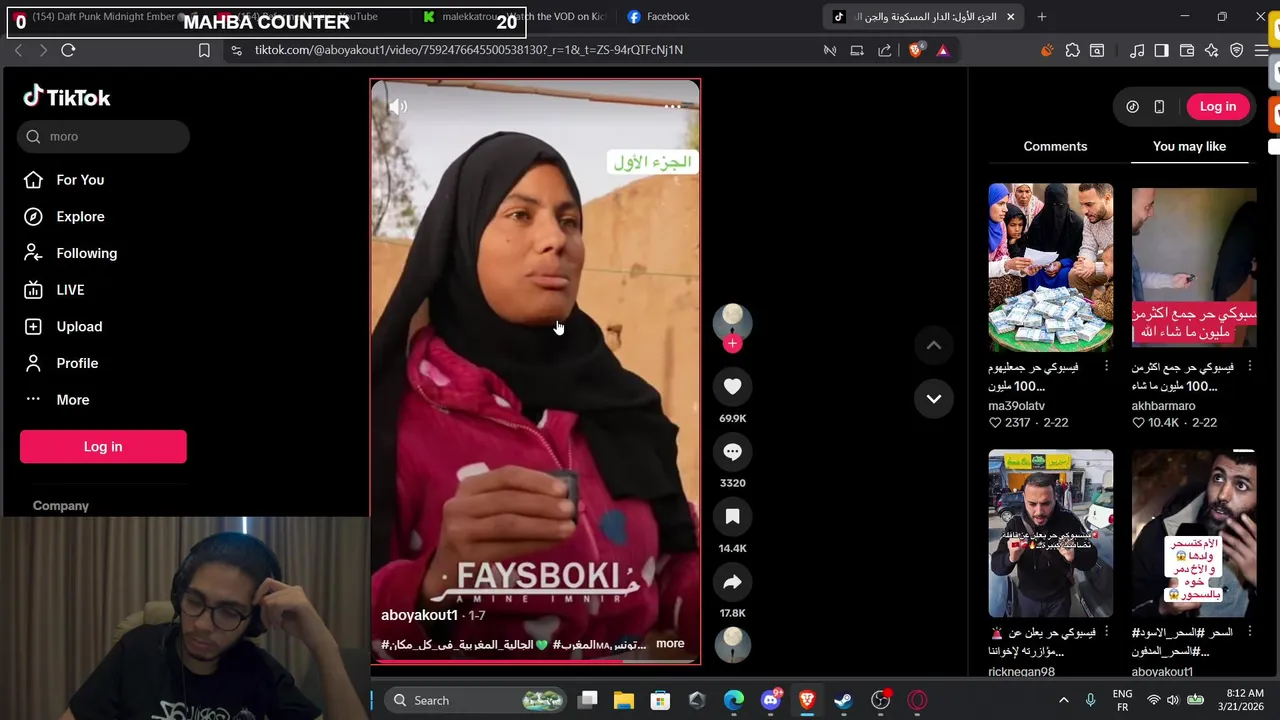1280x720 pixels.
Task: Switch to the Comments tab
Action: coord(1055,147)
